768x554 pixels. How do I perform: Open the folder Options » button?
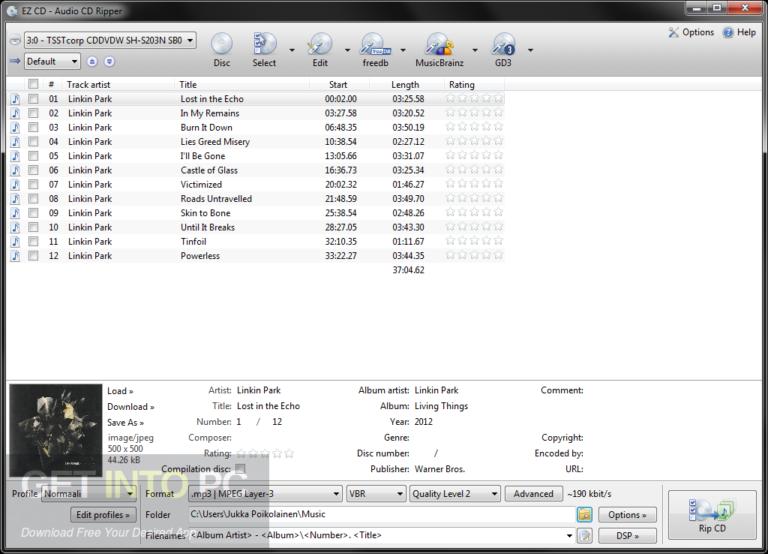[627, 515]
